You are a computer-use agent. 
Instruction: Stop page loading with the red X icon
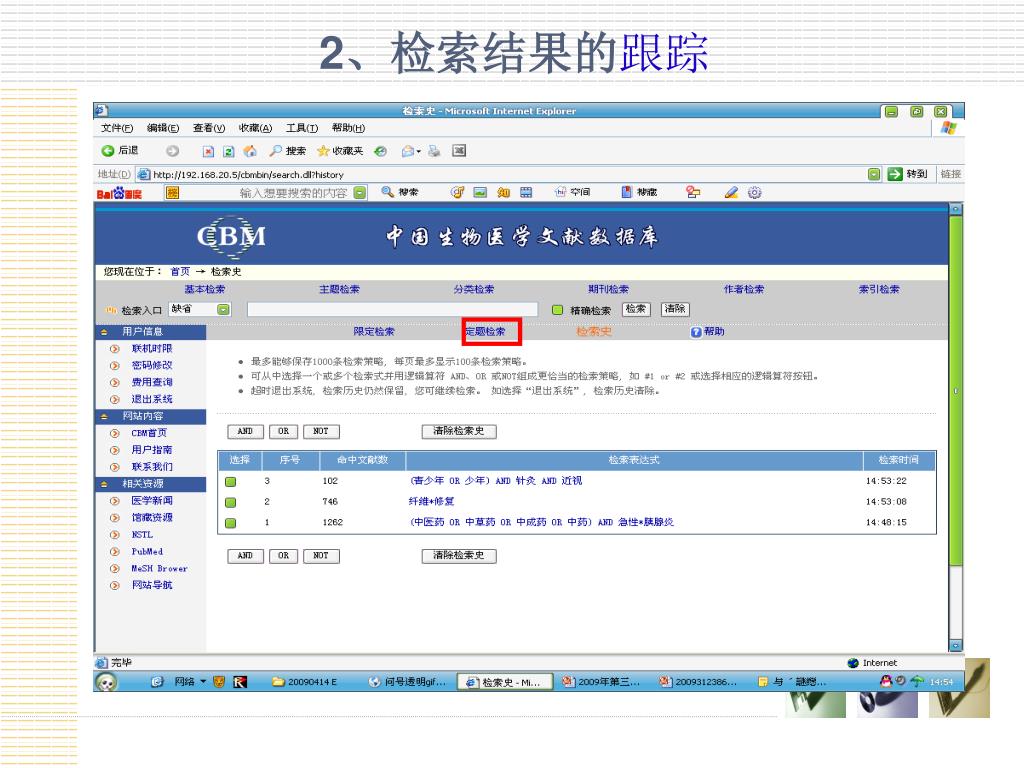pyautogui.click(x=208, y=152)
